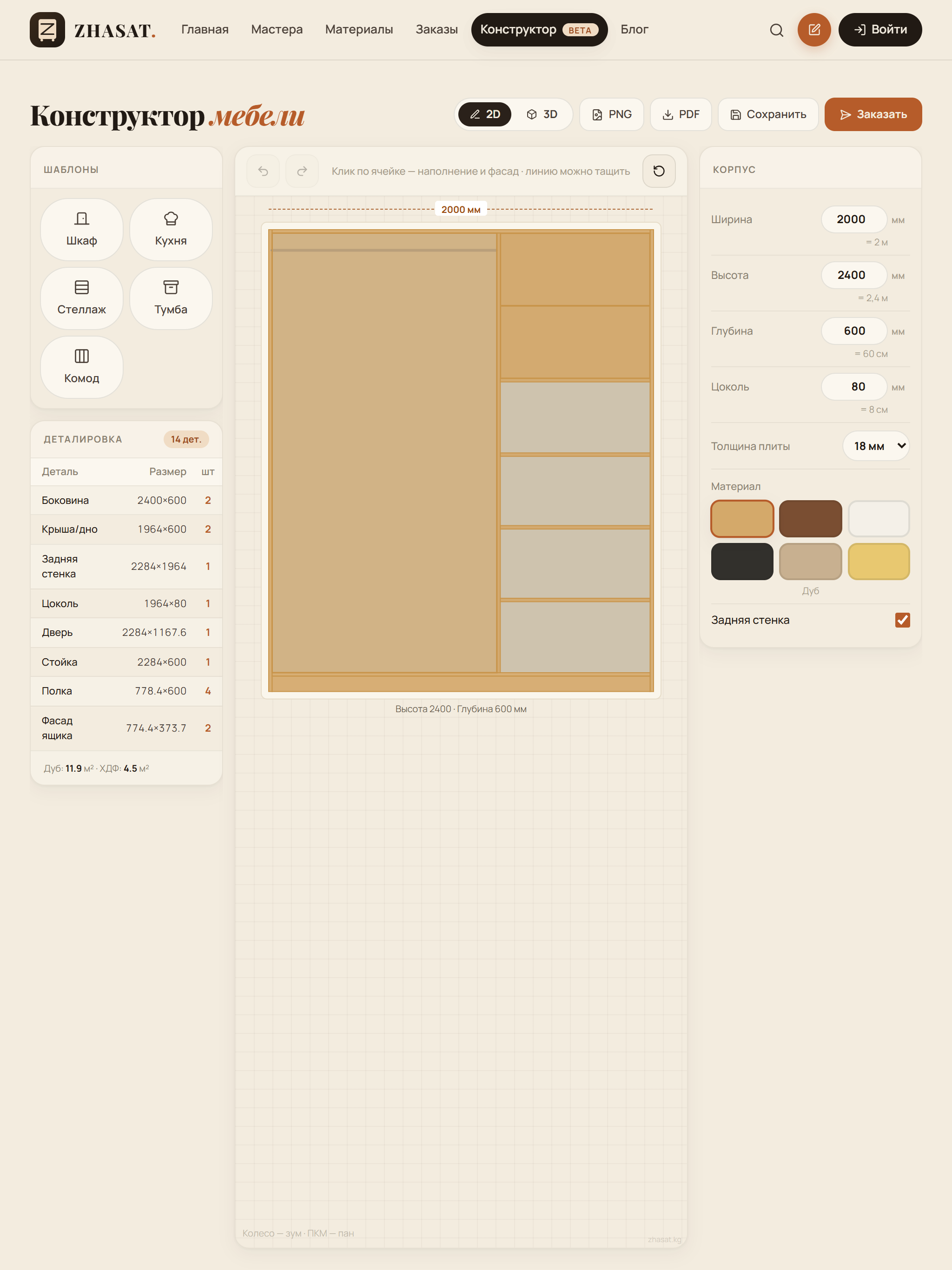Click the 14 дет. badge

coord(186,439)
